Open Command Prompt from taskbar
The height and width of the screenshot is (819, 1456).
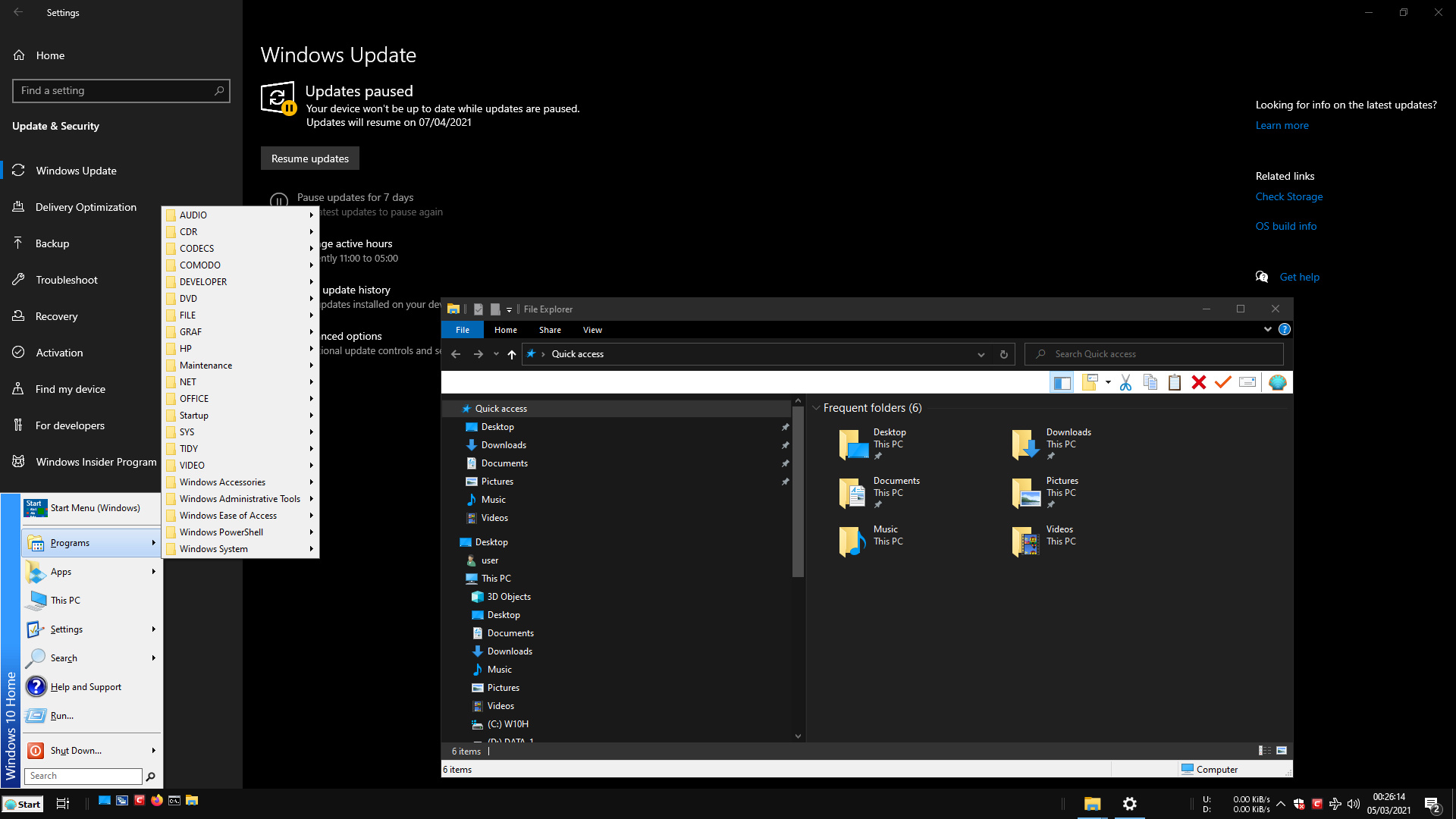click(174, 800)
